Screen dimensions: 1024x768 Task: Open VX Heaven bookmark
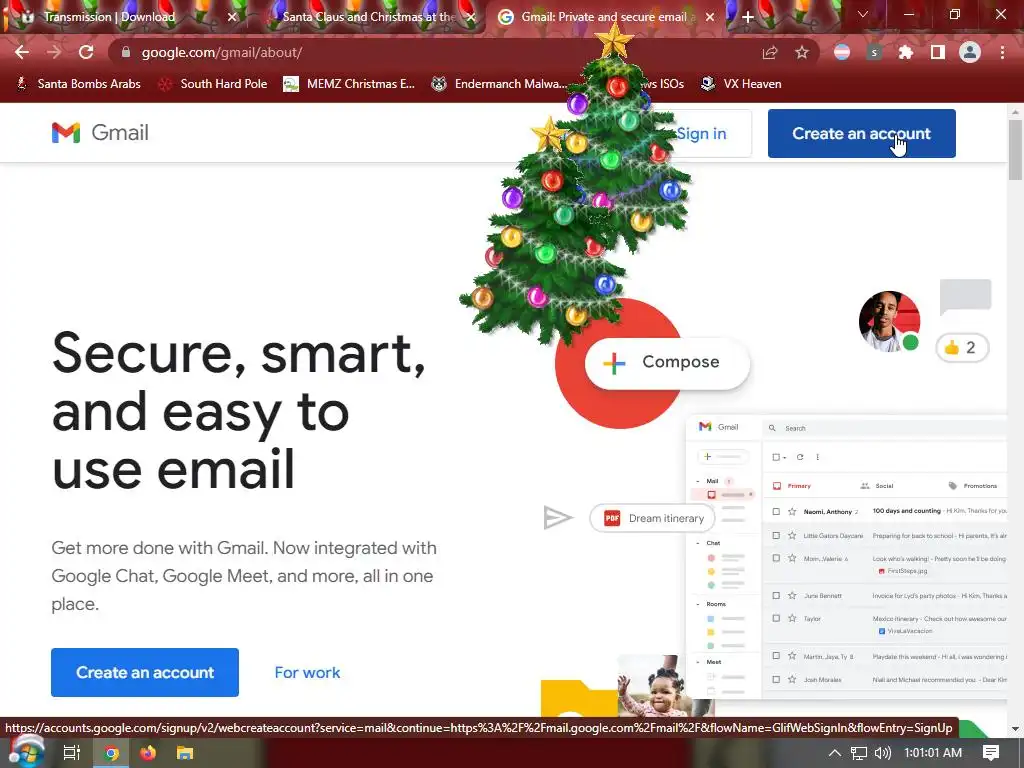741,84
